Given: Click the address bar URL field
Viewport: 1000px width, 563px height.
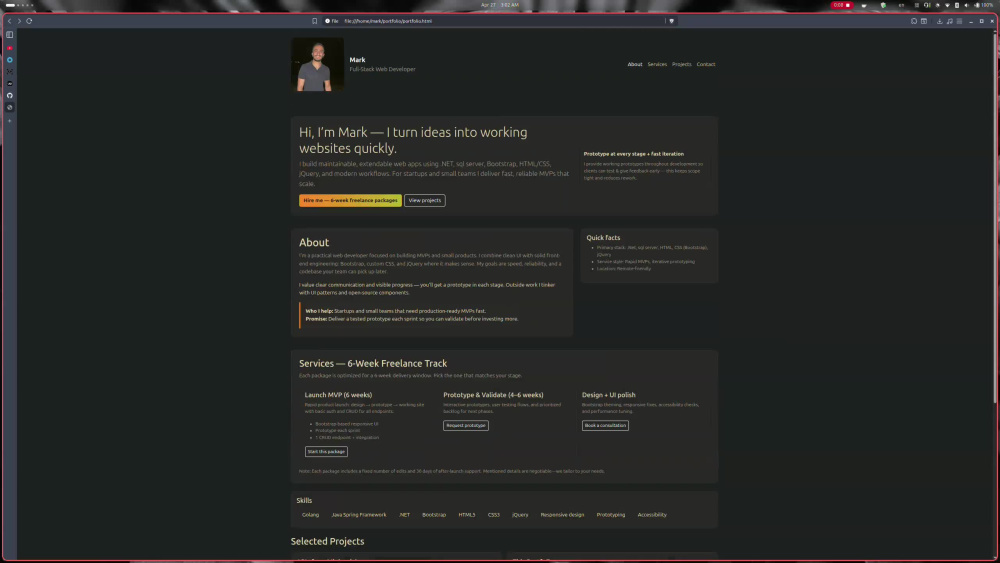Looking at the screenshot, I should pos(501,21).
